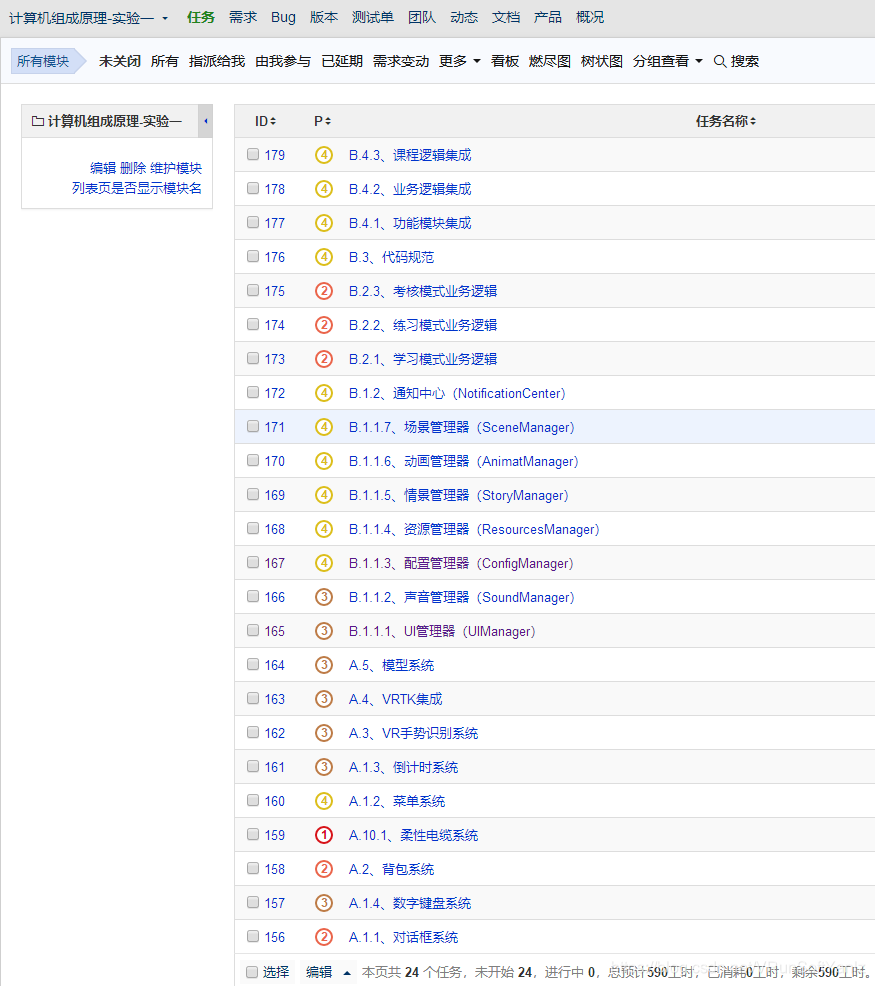Open the 测试单 top menu
875x986 pixels.
pos(372,18)
